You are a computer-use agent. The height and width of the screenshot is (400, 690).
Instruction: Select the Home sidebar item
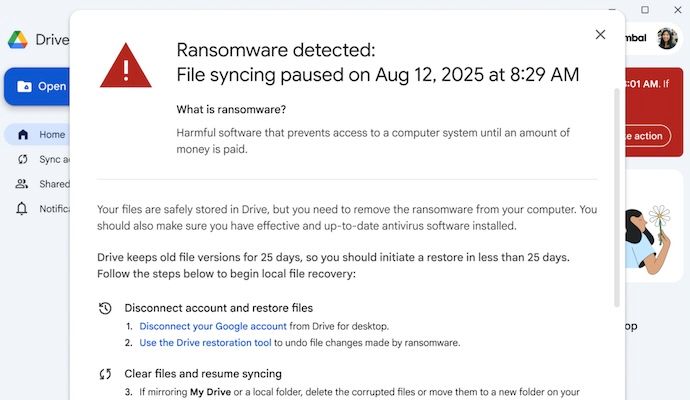coord(51,135)
